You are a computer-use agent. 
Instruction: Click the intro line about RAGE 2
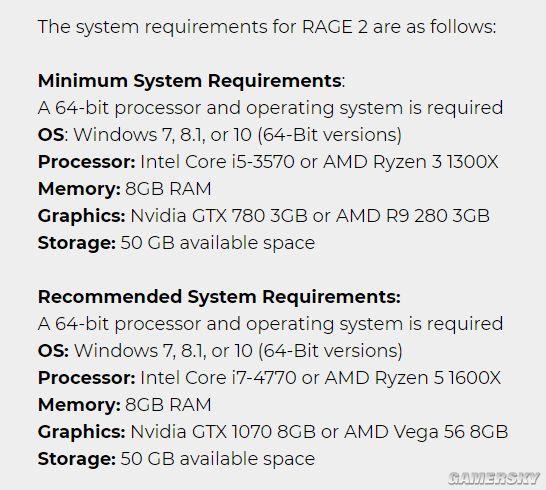click(x=267, y=27)
